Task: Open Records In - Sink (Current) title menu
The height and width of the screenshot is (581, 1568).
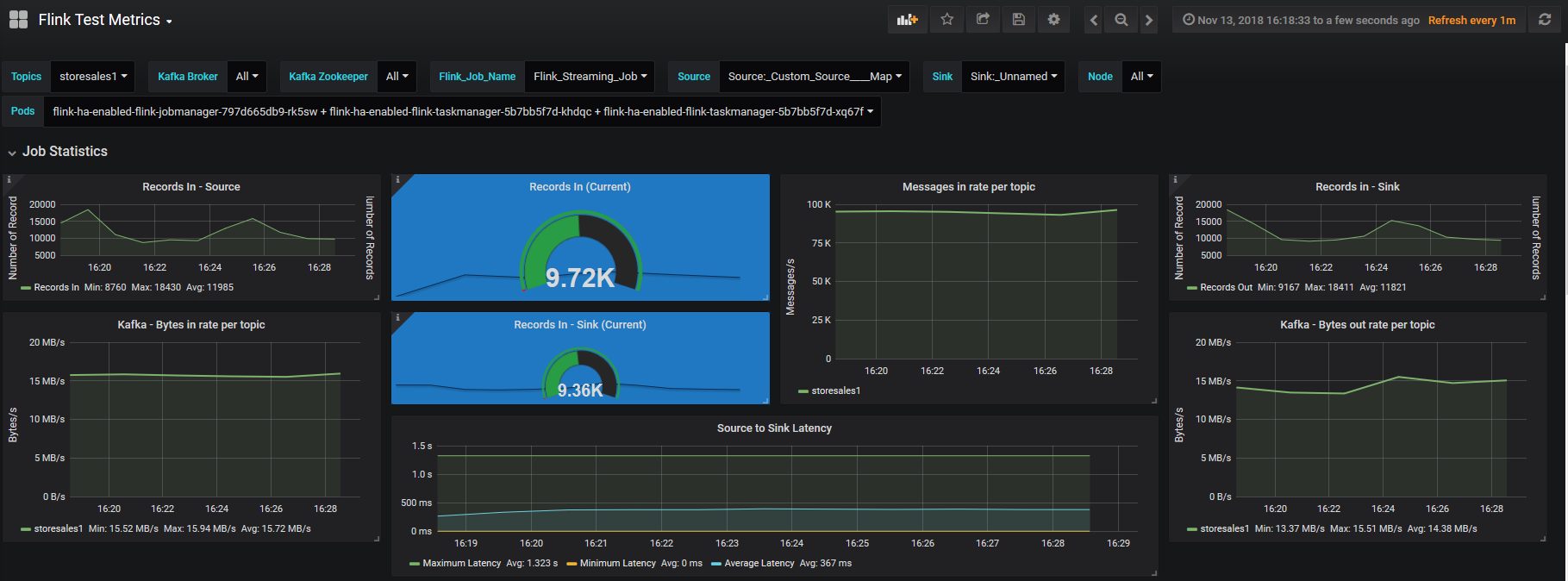Action: point(580,325)
